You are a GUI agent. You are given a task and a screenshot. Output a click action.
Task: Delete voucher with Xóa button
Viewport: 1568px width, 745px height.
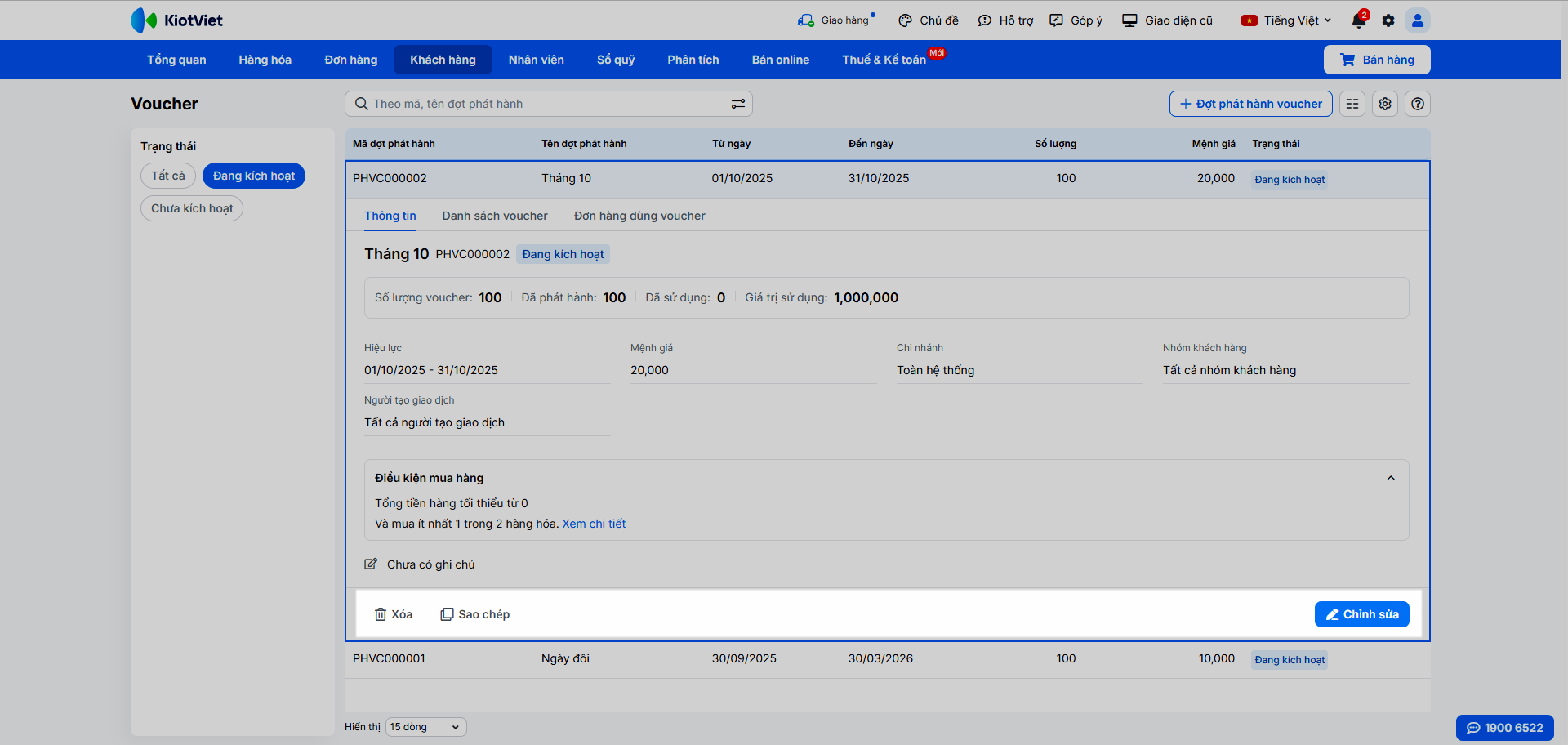394,614
